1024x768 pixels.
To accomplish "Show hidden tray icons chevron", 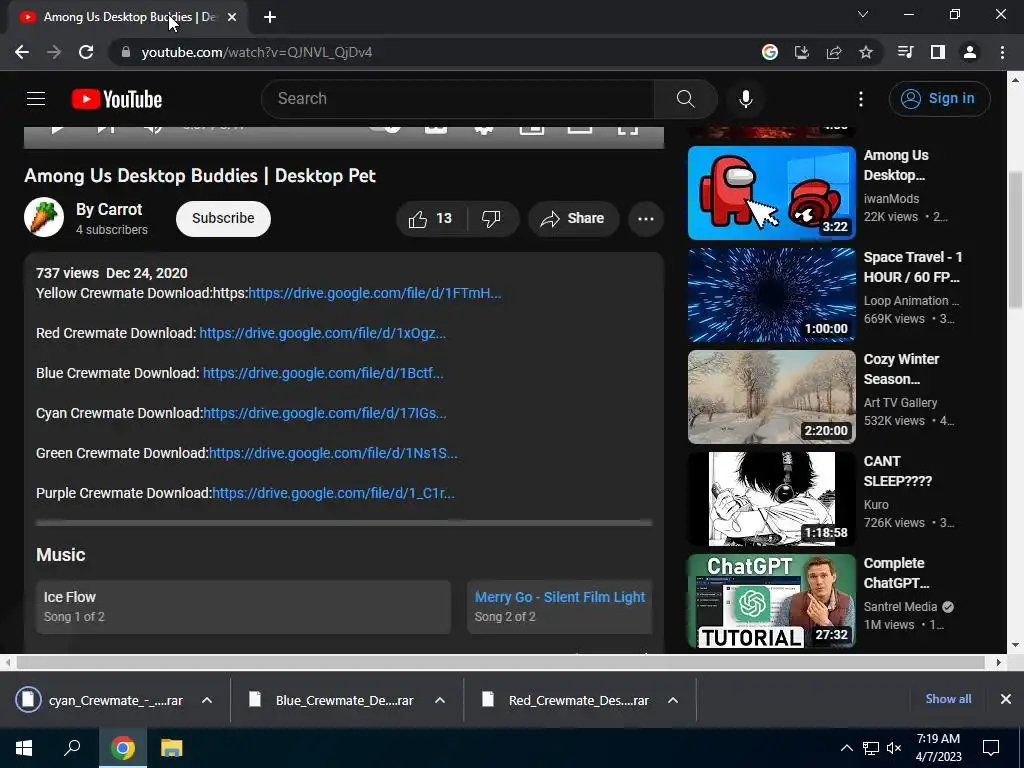I will pyautogui.click(x=846, y=748).
